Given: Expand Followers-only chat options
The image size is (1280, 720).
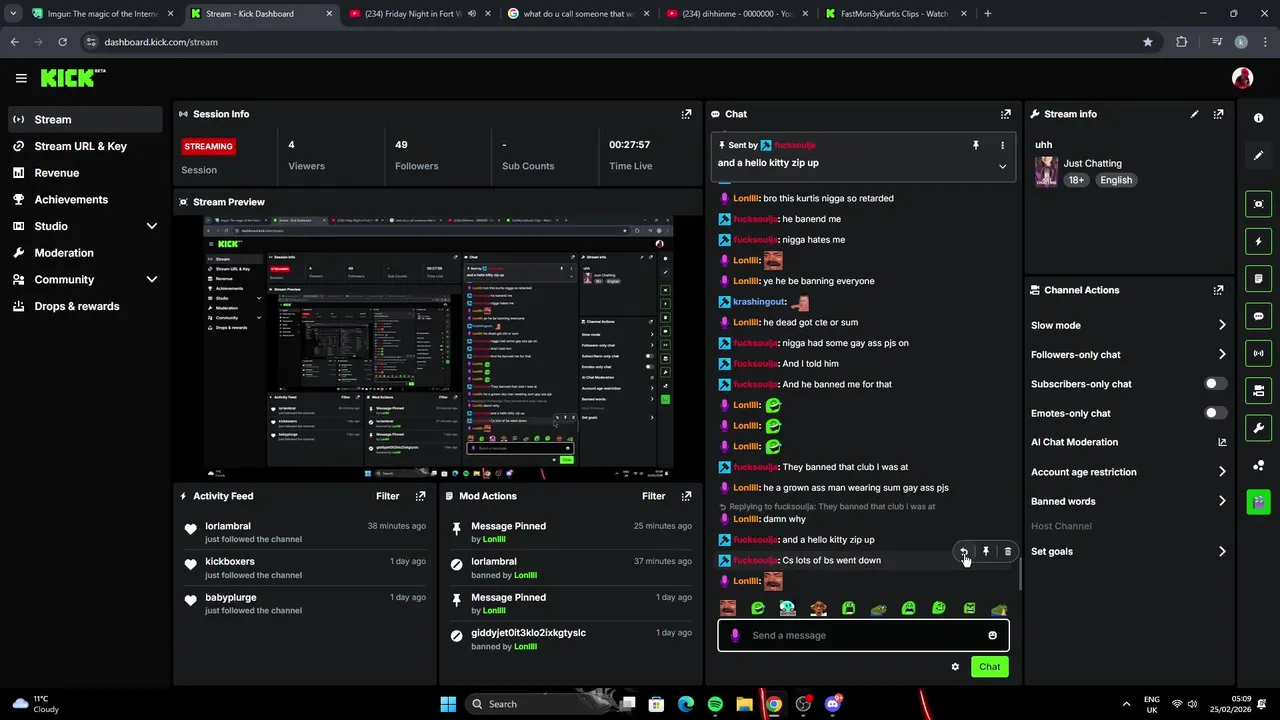Looking at the screenshot, I should [1222, 354].
